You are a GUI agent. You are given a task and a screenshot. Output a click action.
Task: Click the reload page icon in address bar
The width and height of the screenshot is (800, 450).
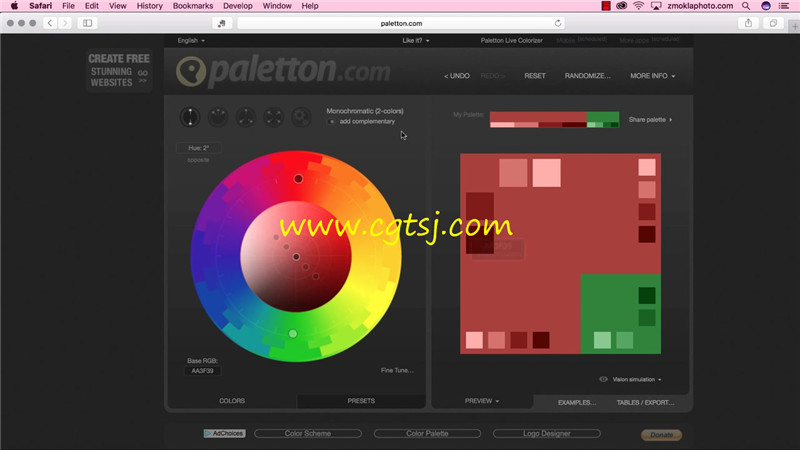(558, 23)
